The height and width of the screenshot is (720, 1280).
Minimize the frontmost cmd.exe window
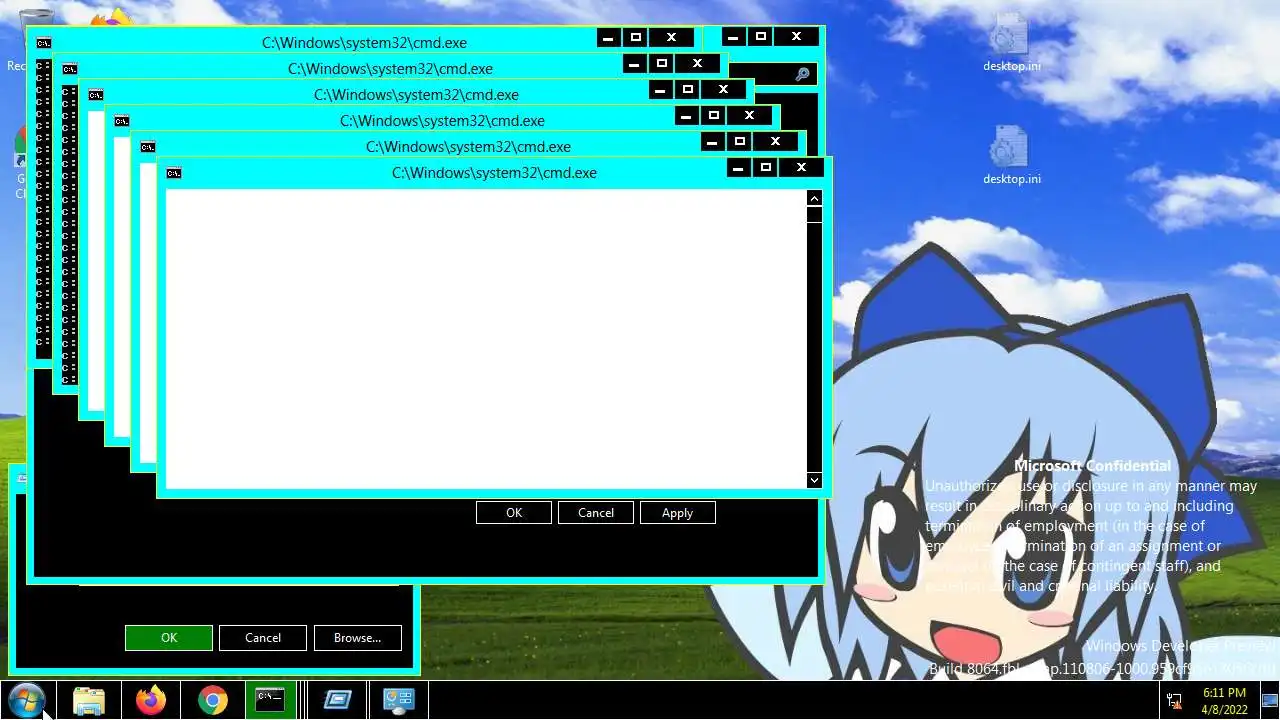[x=738, y=168]
